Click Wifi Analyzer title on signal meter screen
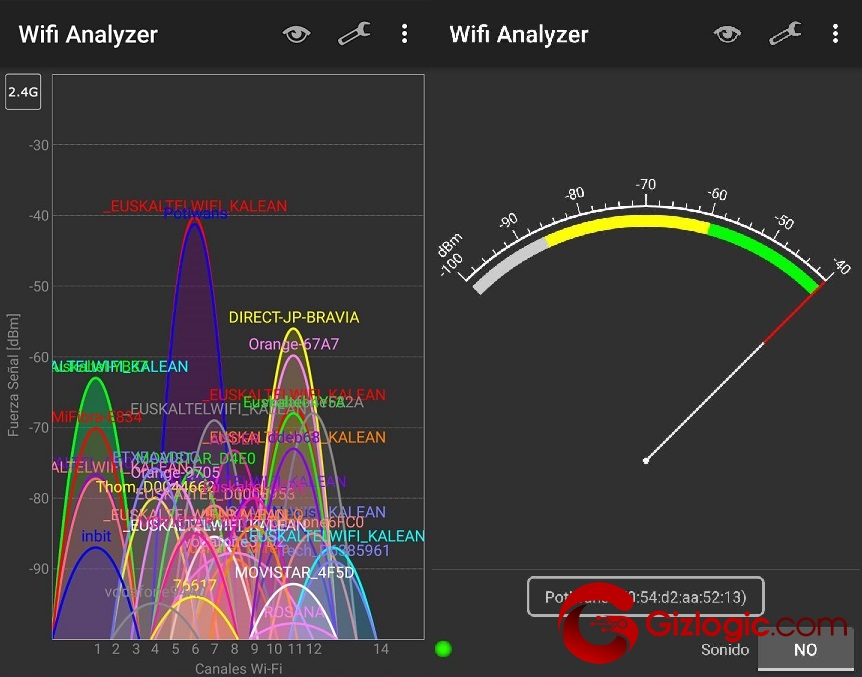Viewport: 862px width, 677px height. (x=519, y=34)
